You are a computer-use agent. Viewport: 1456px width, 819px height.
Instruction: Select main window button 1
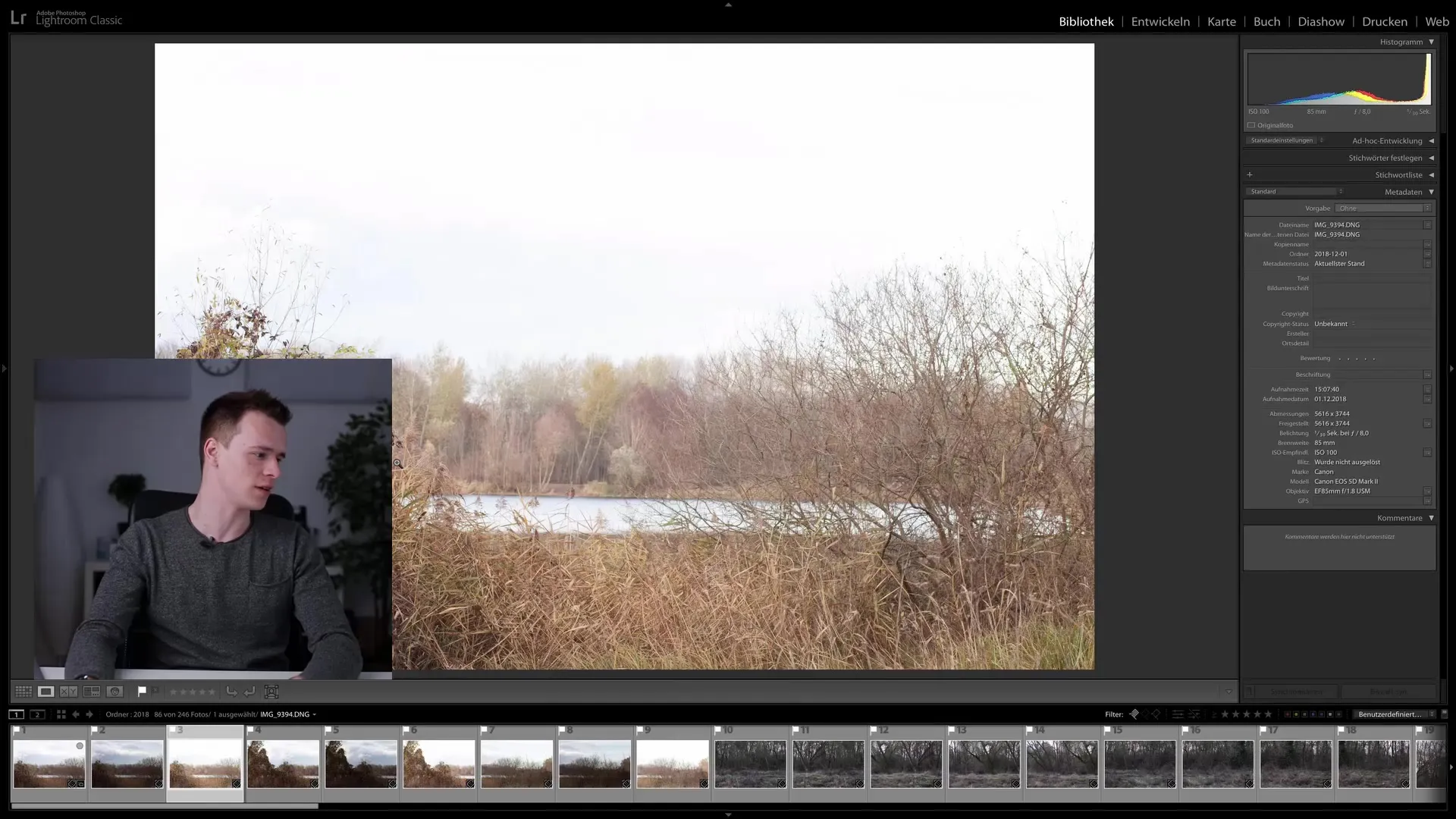click(x=16, y=714)
